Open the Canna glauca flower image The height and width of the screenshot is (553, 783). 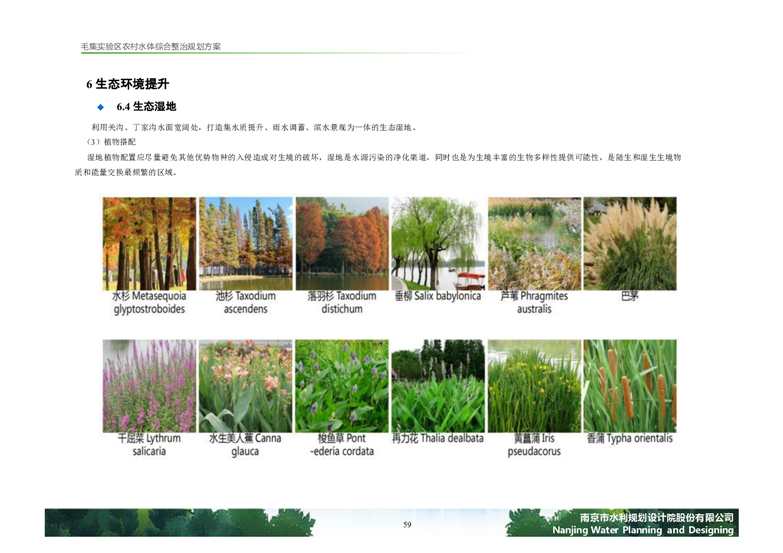(245, 385)
